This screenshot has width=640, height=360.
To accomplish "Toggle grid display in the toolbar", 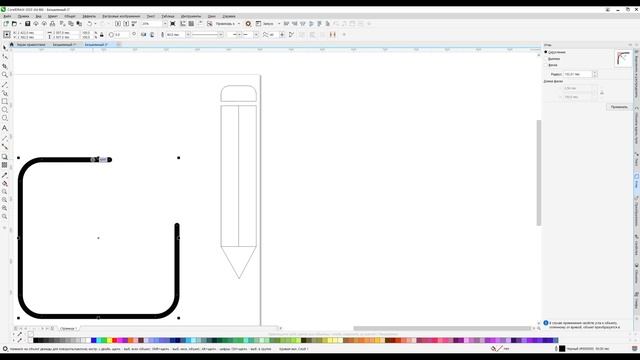I will pos(191,24).
